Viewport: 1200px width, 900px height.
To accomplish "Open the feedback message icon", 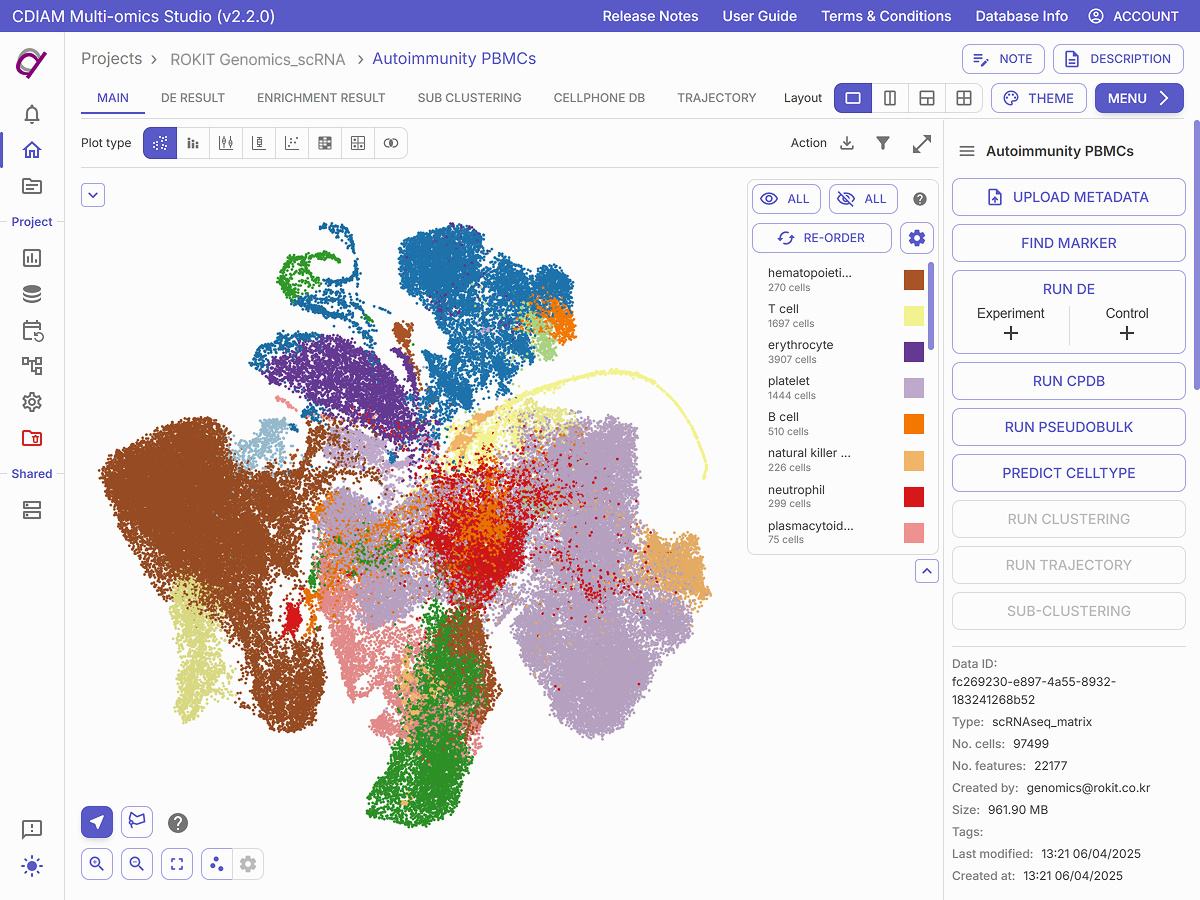I will tap(32, 830).
